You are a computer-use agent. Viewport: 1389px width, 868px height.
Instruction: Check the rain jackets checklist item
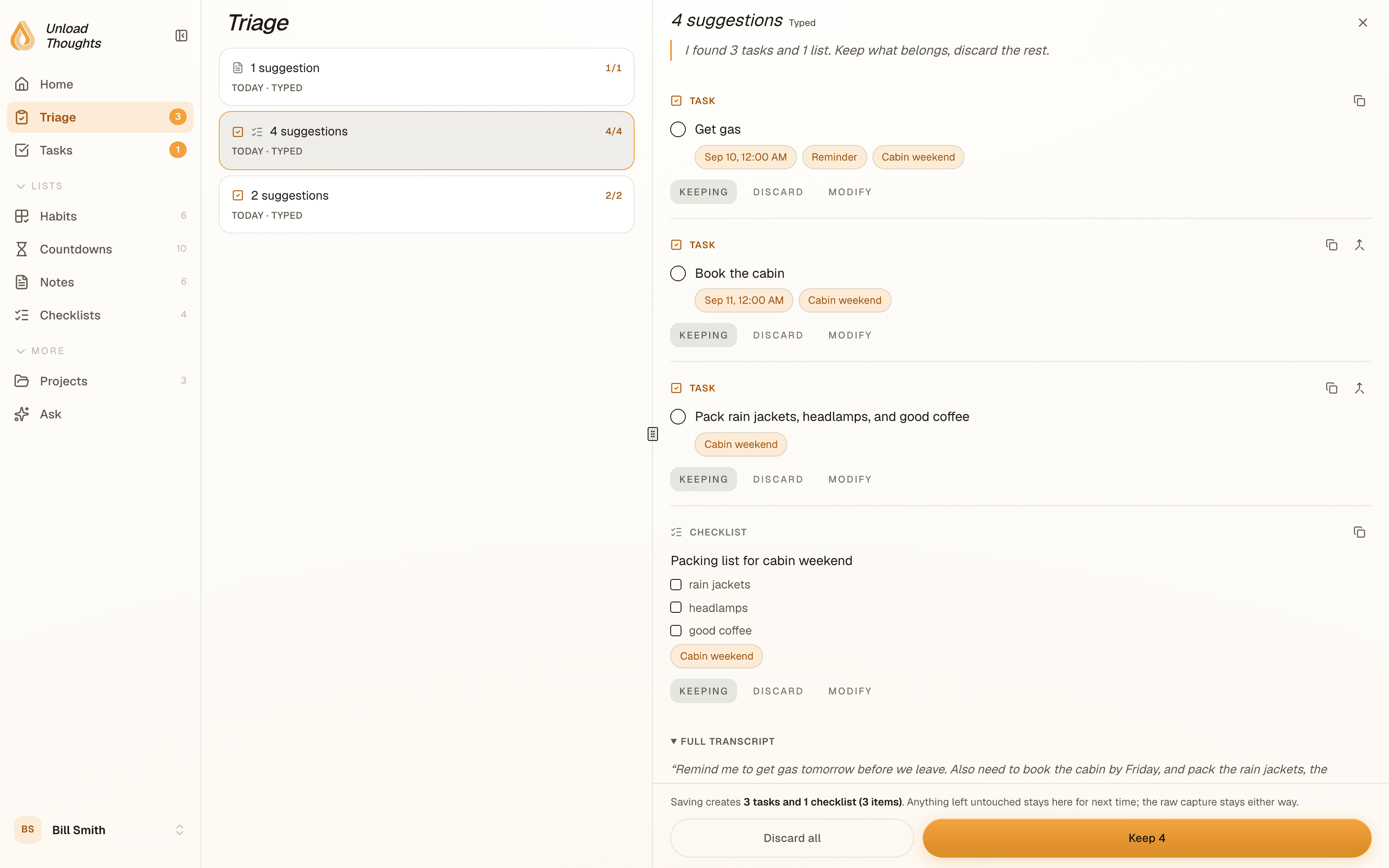point(676,585)
